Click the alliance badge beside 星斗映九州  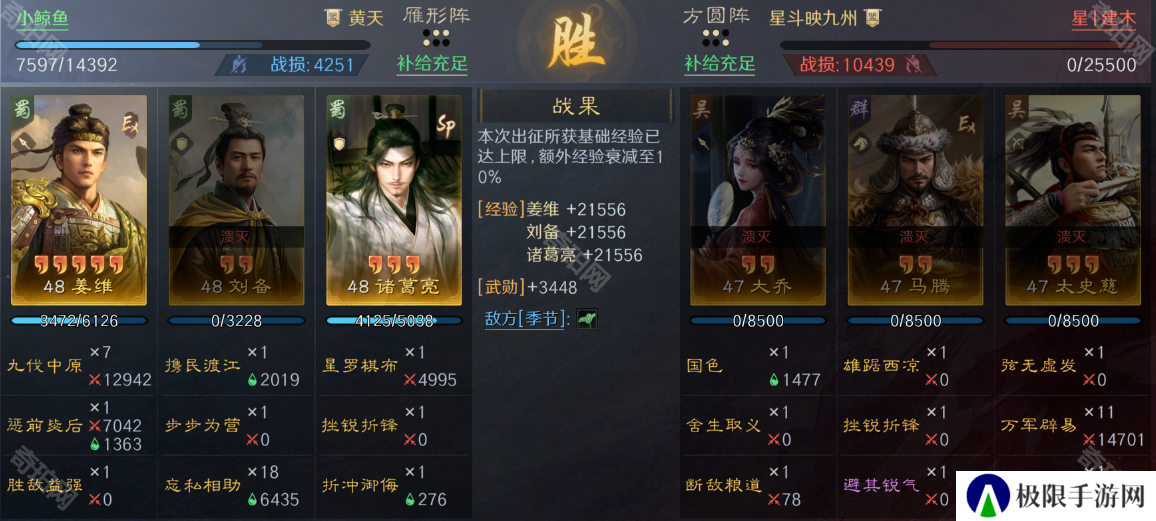click(873, 18)
